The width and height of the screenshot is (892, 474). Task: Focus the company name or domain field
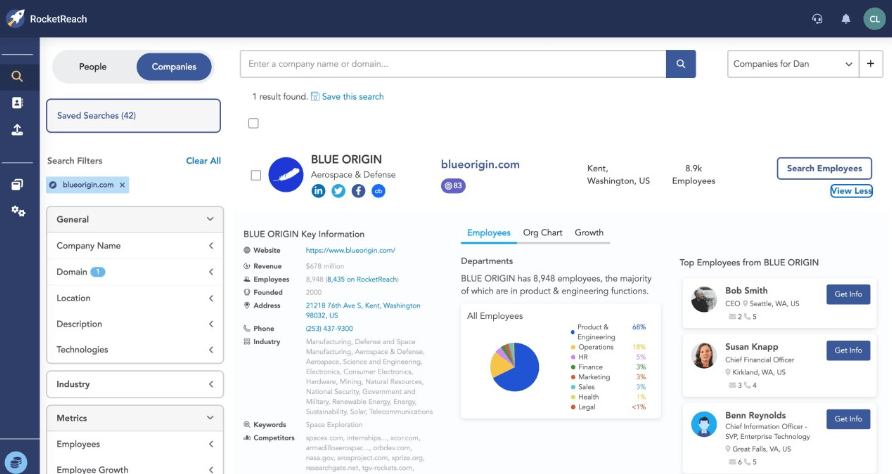click(453, 64)
